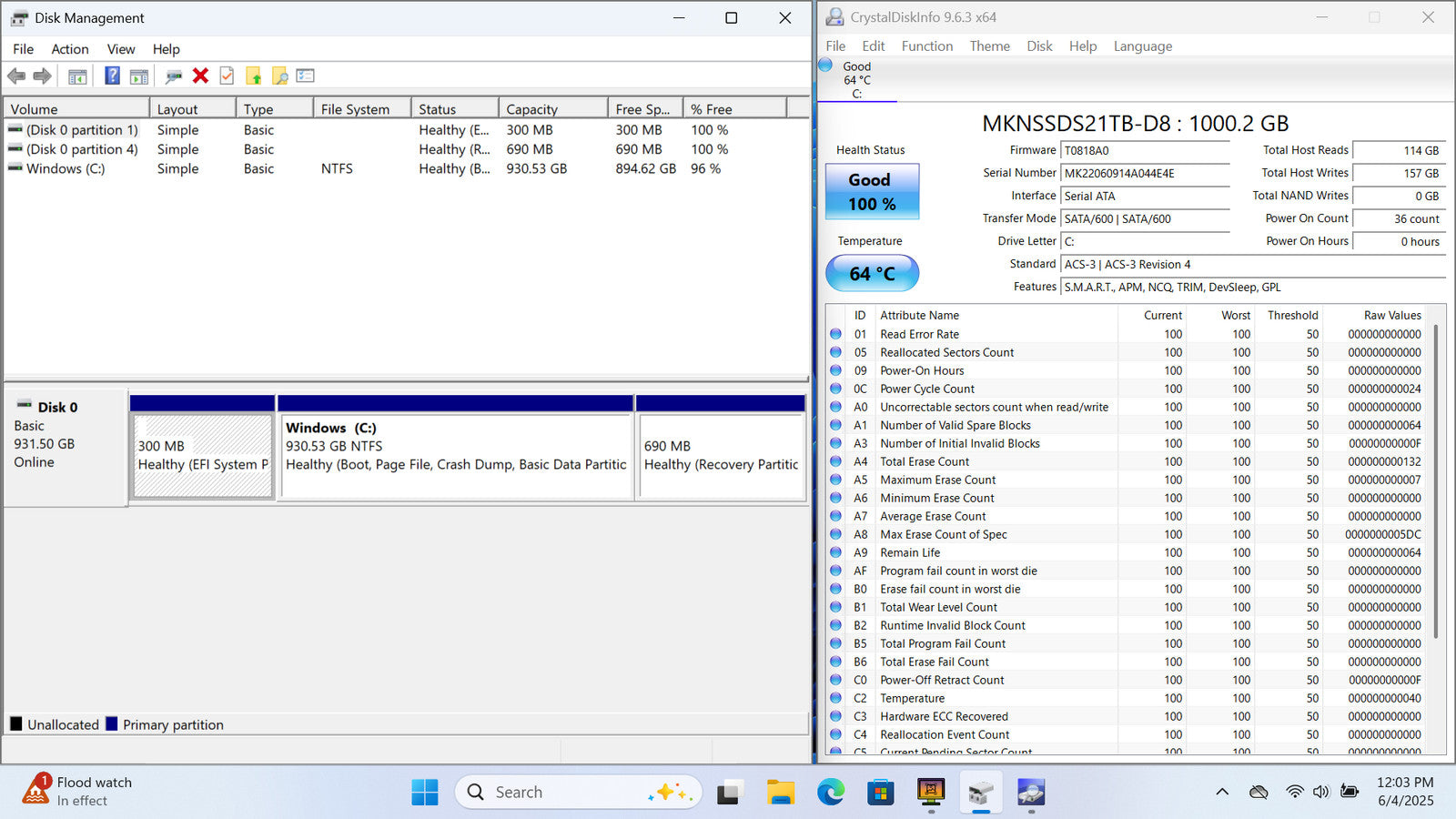1456x819 pixels.
Task: Sort by % Free column header
Action: [x=734, y=108]
